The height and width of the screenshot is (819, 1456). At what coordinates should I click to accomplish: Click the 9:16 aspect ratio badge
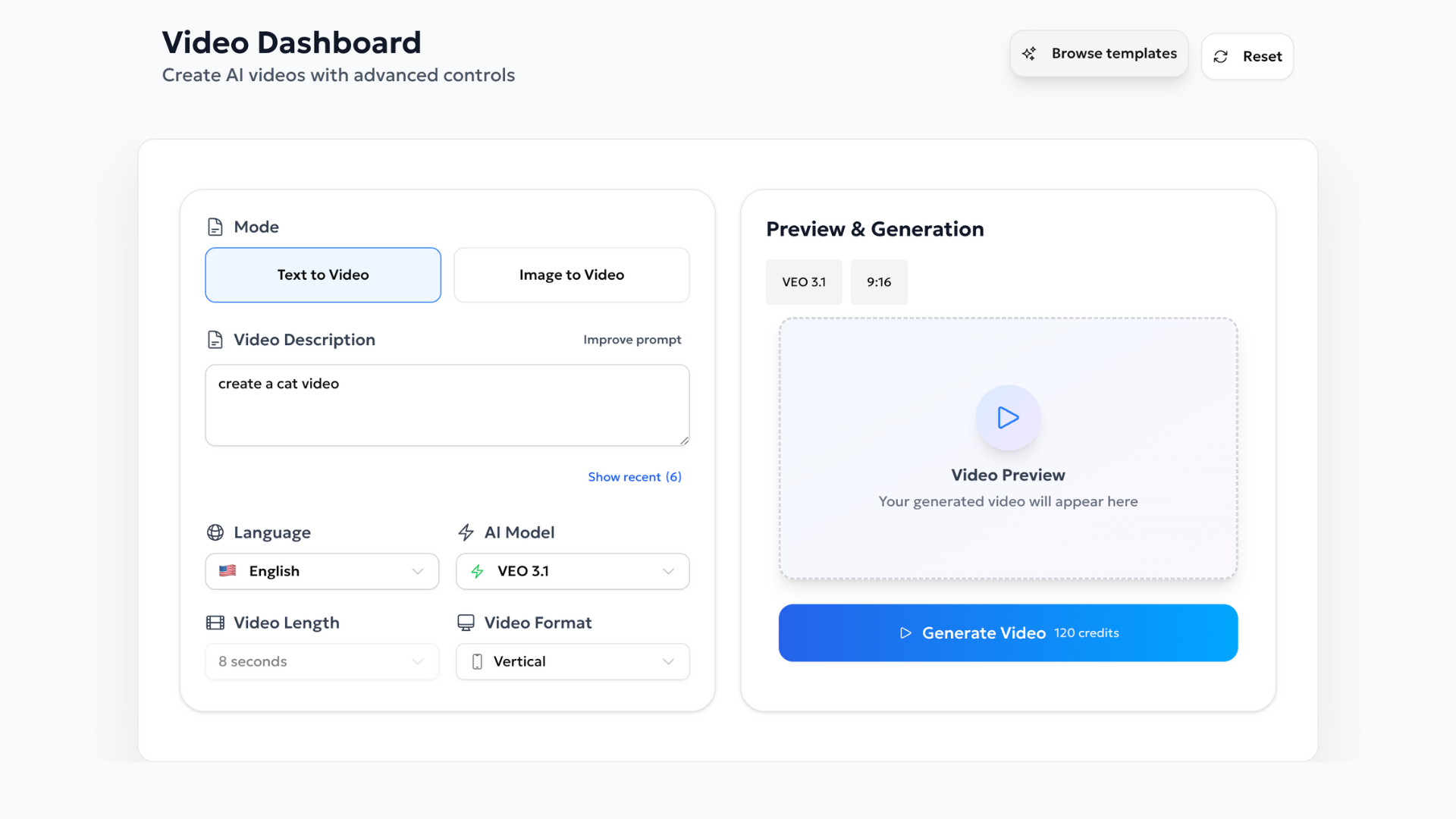[879, 281]
